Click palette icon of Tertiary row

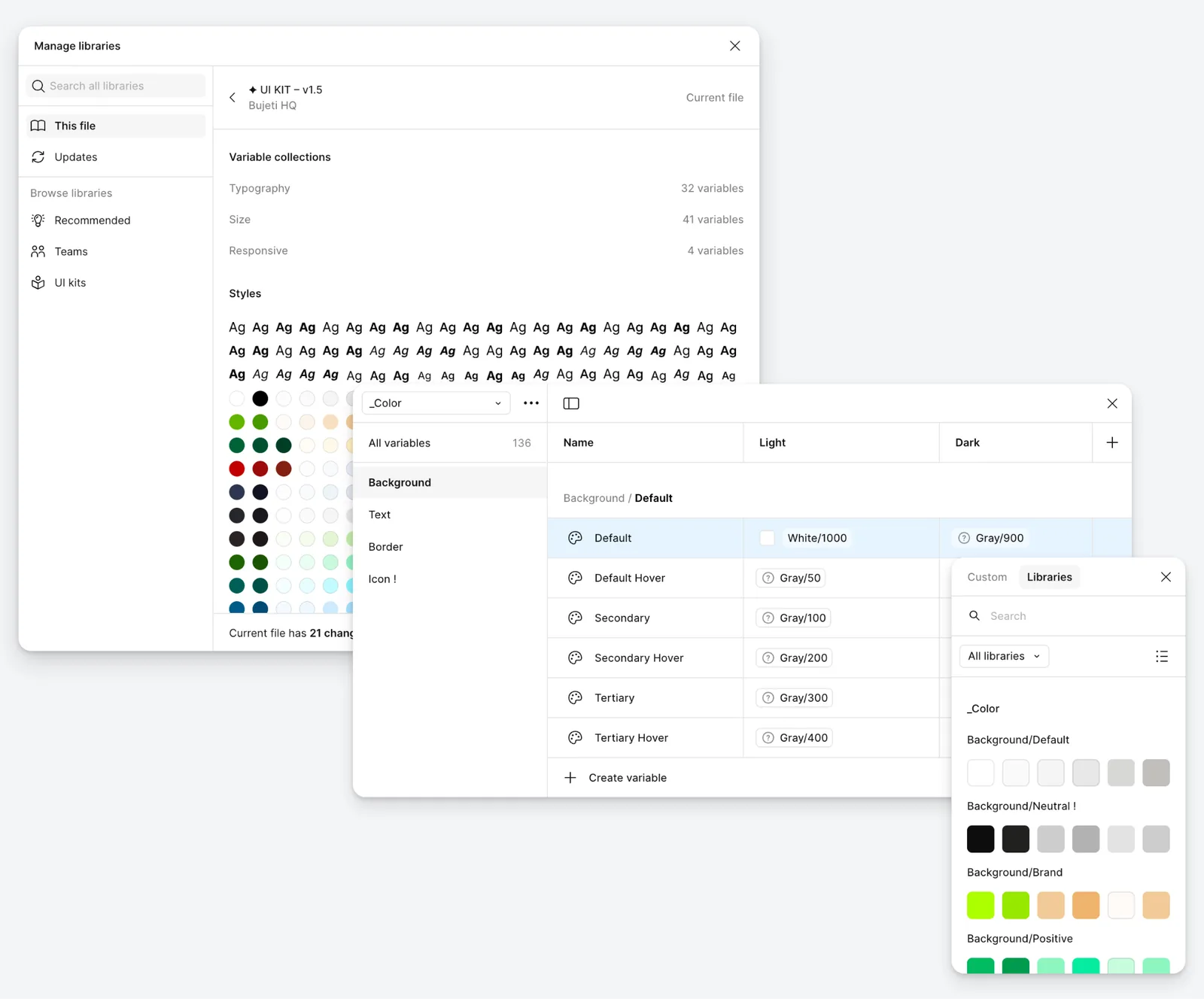coord(575,697)
